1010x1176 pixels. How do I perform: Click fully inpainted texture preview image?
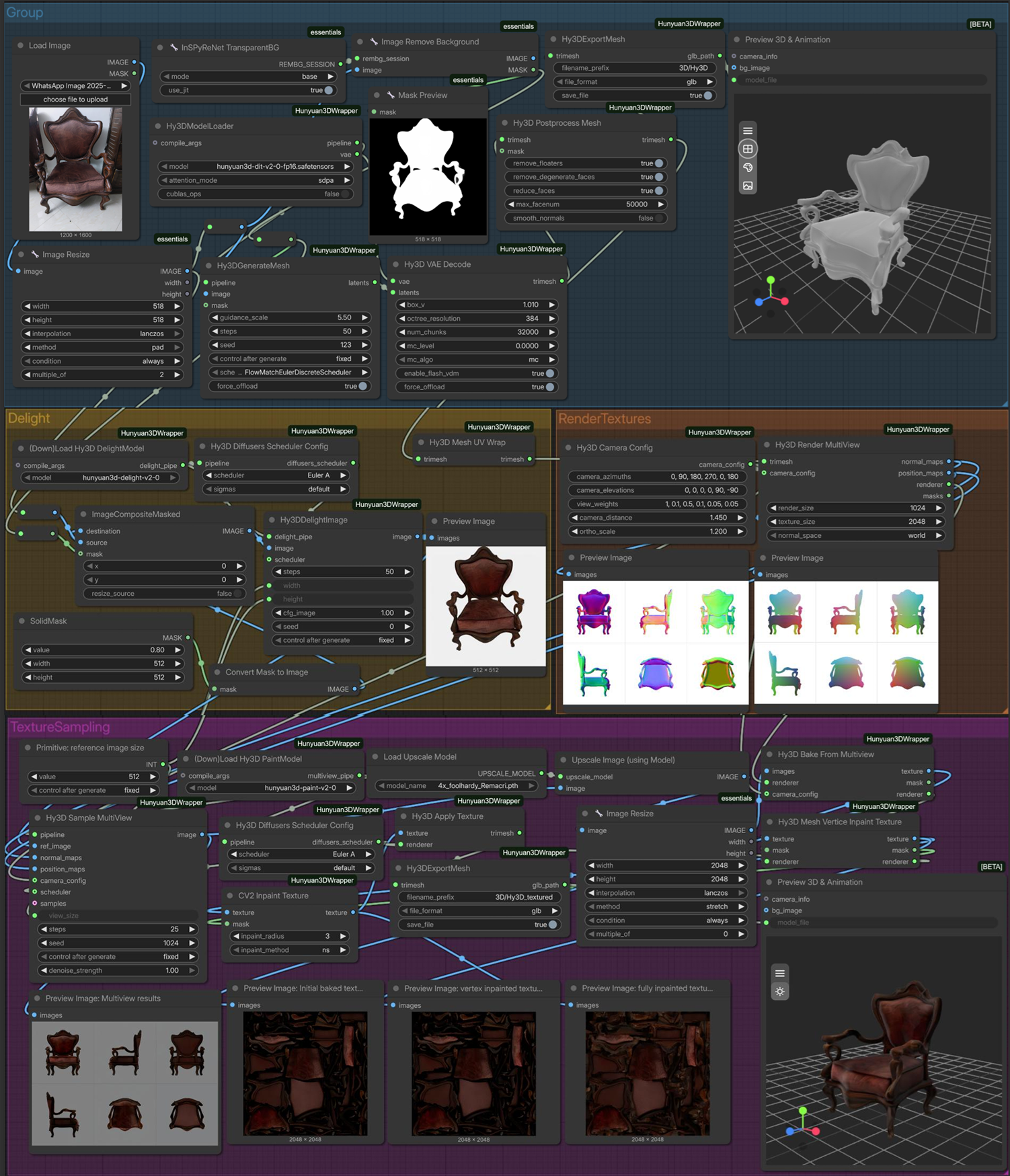(647, 1074)
